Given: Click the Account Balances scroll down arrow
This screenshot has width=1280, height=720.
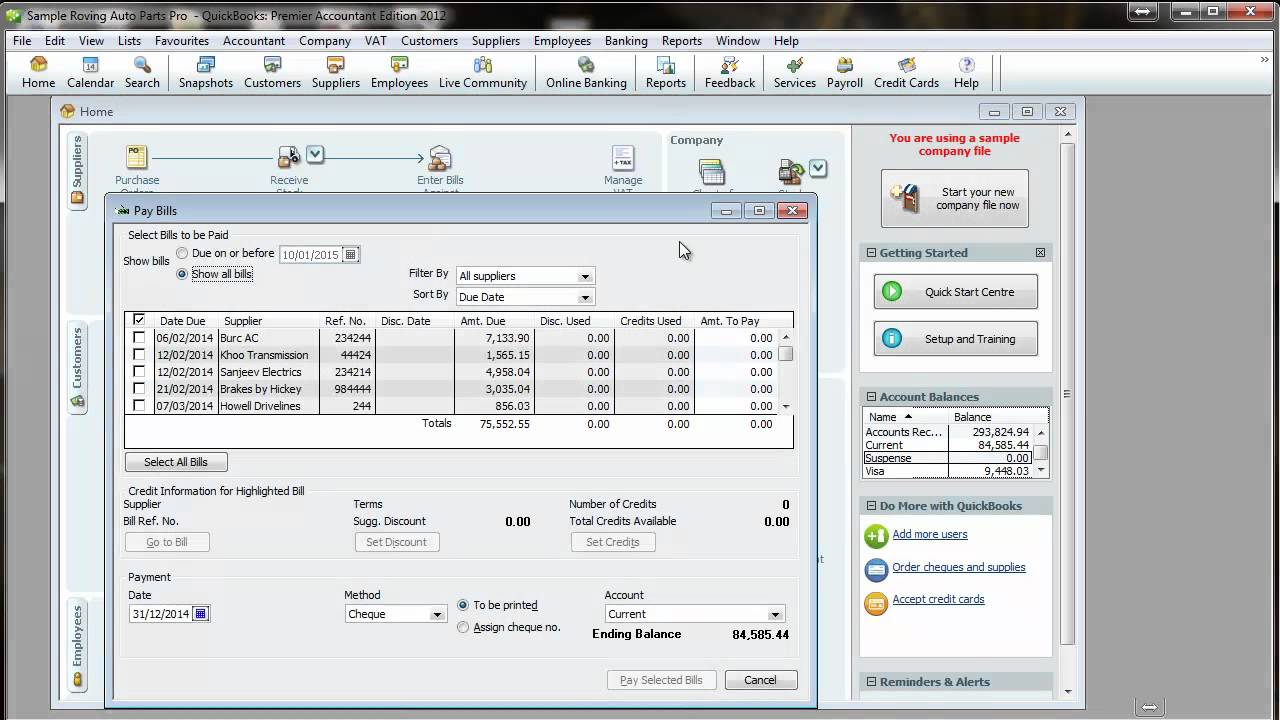Looking at the screenshot, I should point(1041,470).
